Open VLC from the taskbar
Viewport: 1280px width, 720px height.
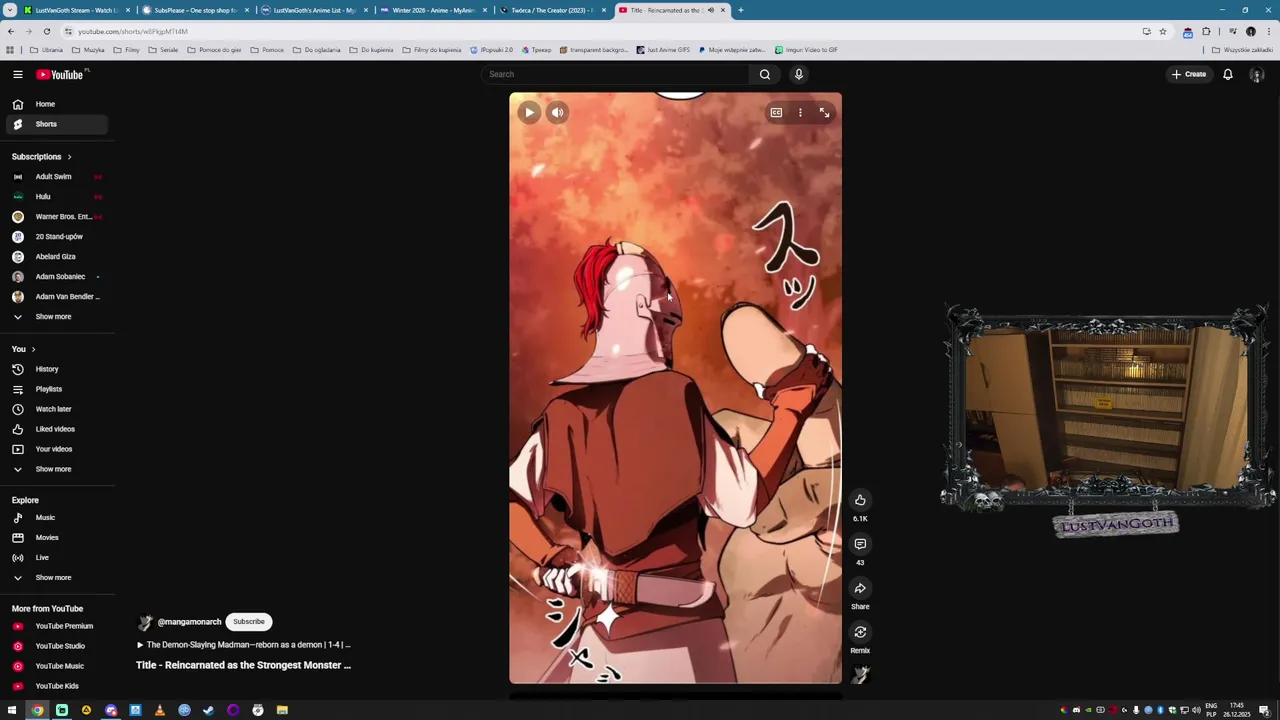pyautogui.click(x=159, y=710)
